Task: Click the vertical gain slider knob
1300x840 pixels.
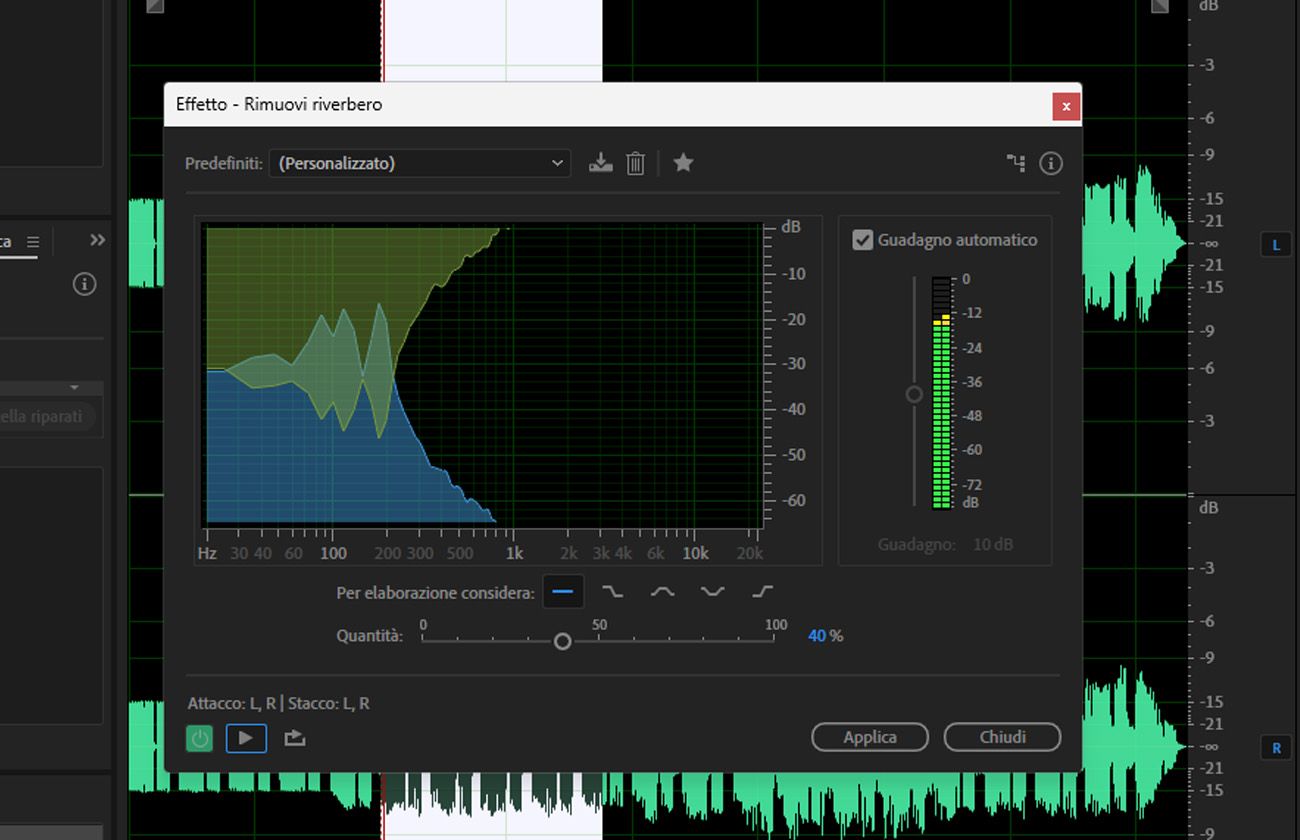Action: (914, 395)
